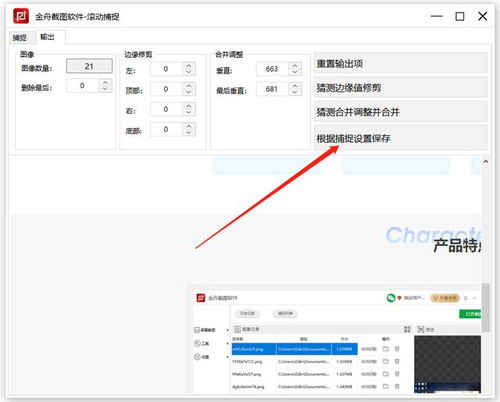The width and height of the screenshot is (500, 402).
Task: Decrease the 右 trim value
Action: coord(189,112)
